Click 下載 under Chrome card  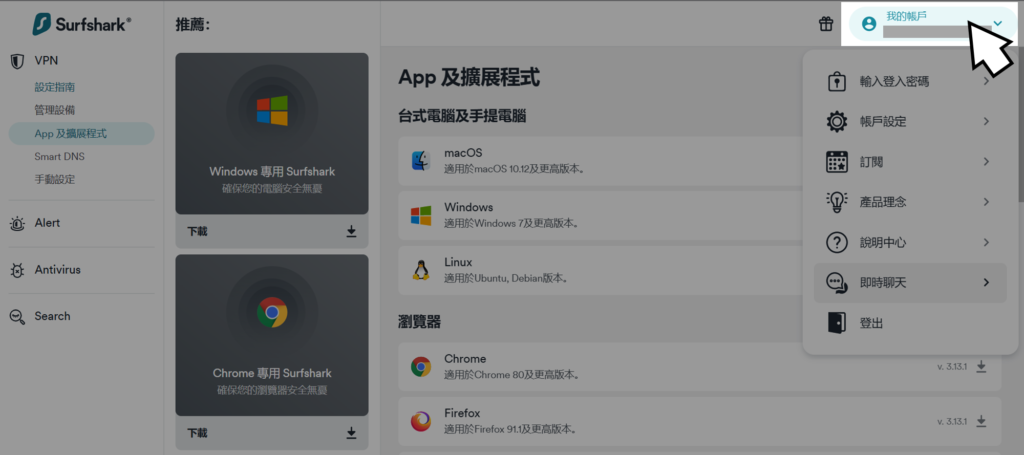pyautogui.click(x=197, y=433)
